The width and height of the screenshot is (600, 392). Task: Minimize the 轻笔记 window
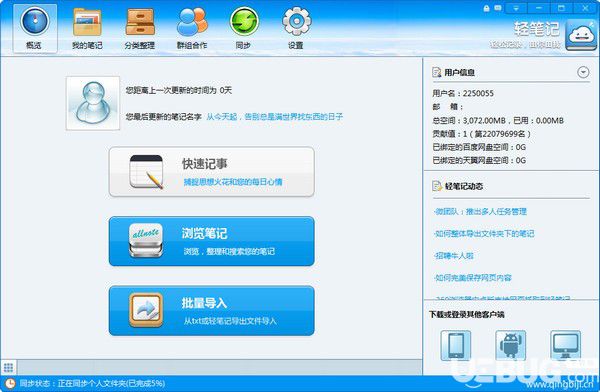[539, 8]
